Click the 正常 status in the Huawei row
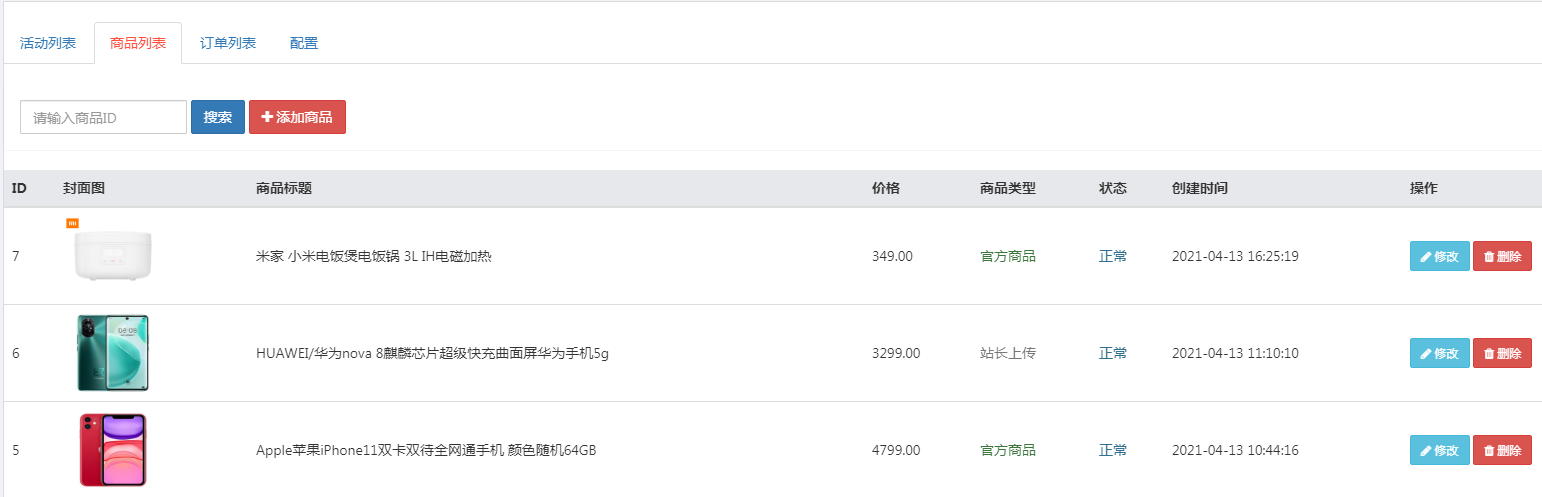Image resolution: width=1542 pixels, height=497 pixels. 1113,353
